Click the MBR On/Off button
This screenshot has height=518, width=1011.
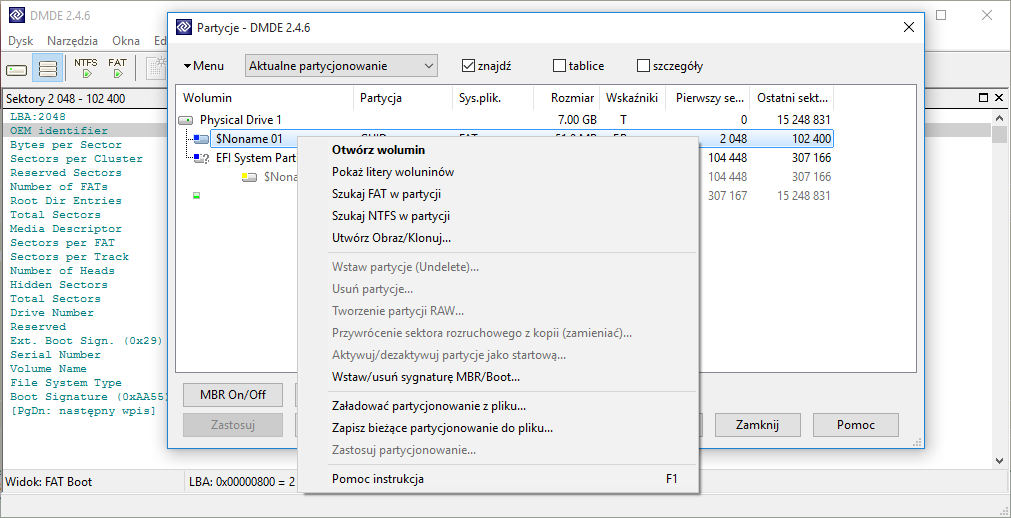pos(233,395)
